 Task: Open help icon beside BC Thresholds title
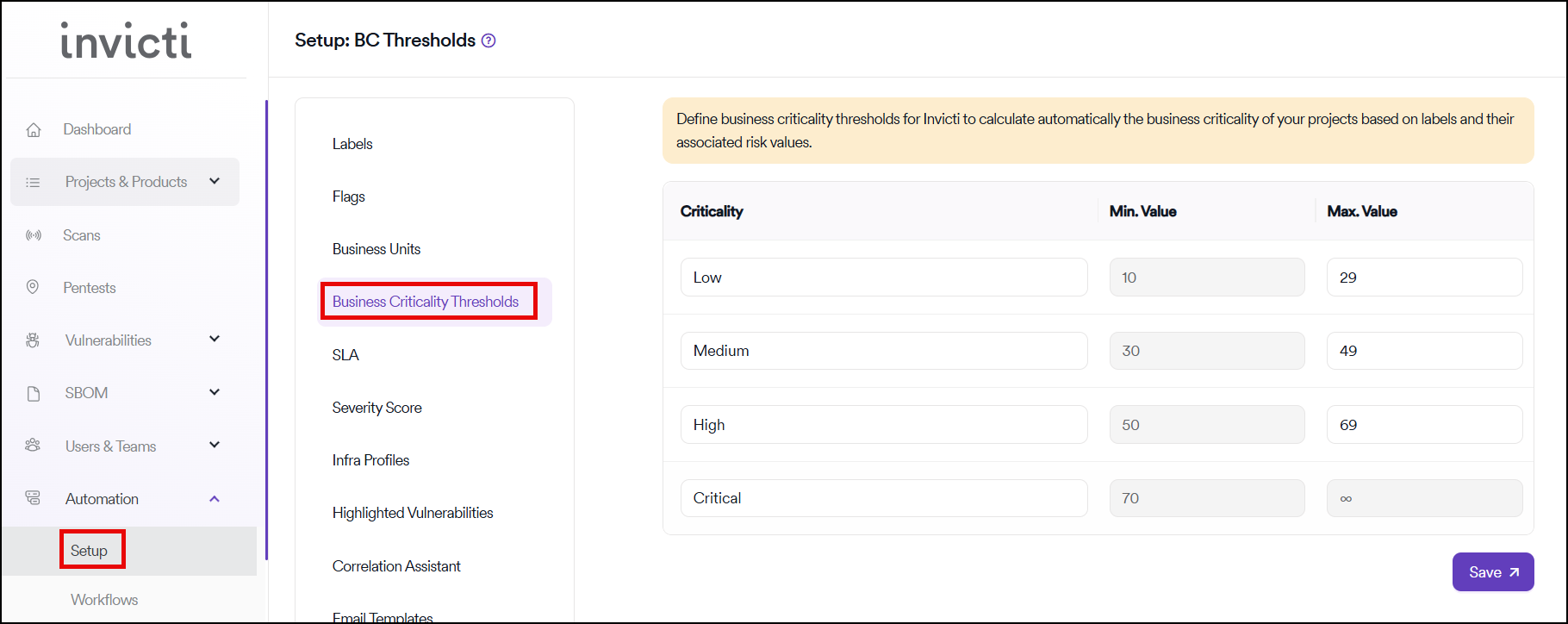pyautogui.click(x=488, y=41)
